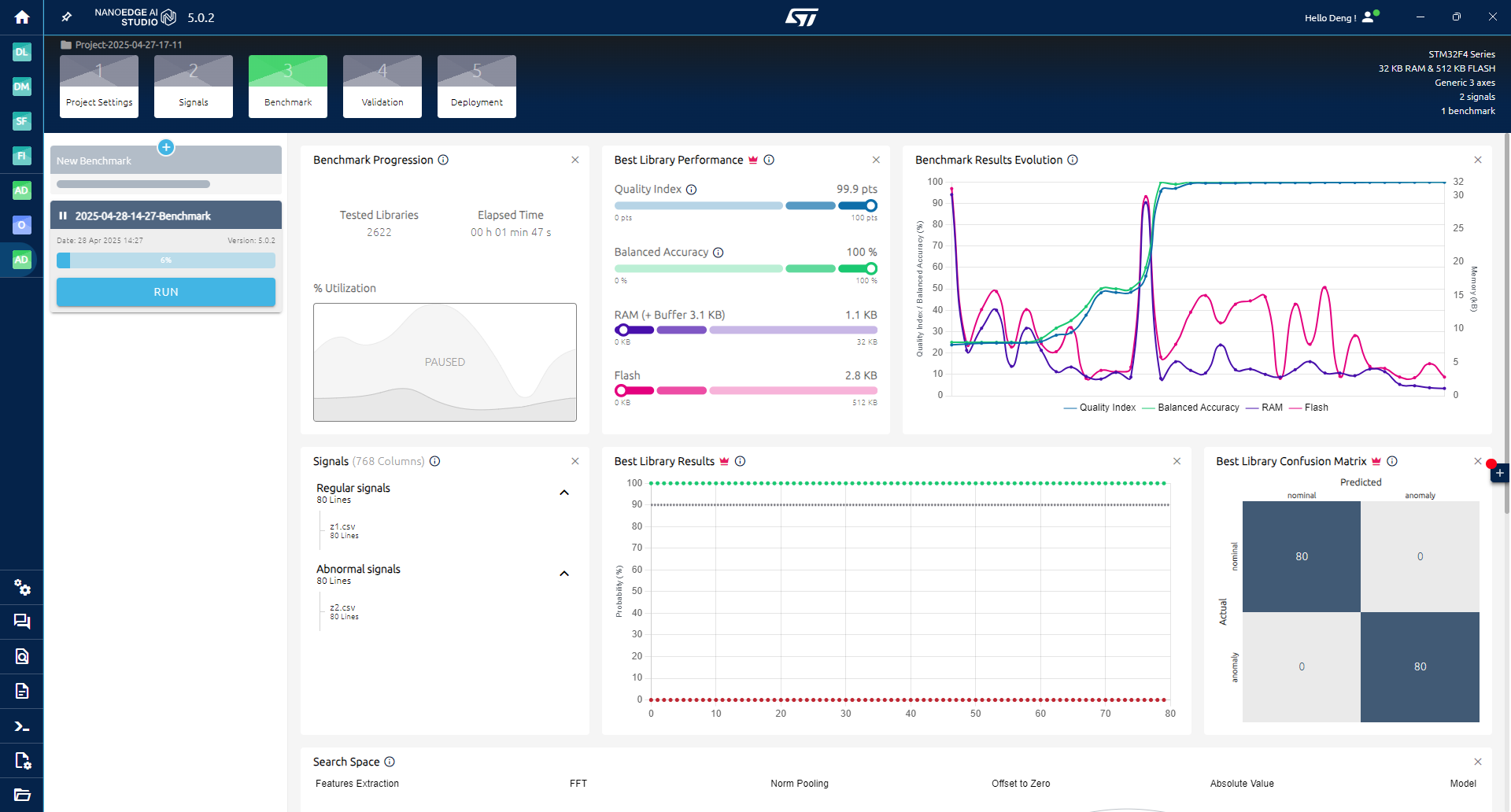The height and width of the screenshot is (812, 1511).
Task: Click the Balanced Accuracy gauge handle
Action: click(x=871, y=268)
